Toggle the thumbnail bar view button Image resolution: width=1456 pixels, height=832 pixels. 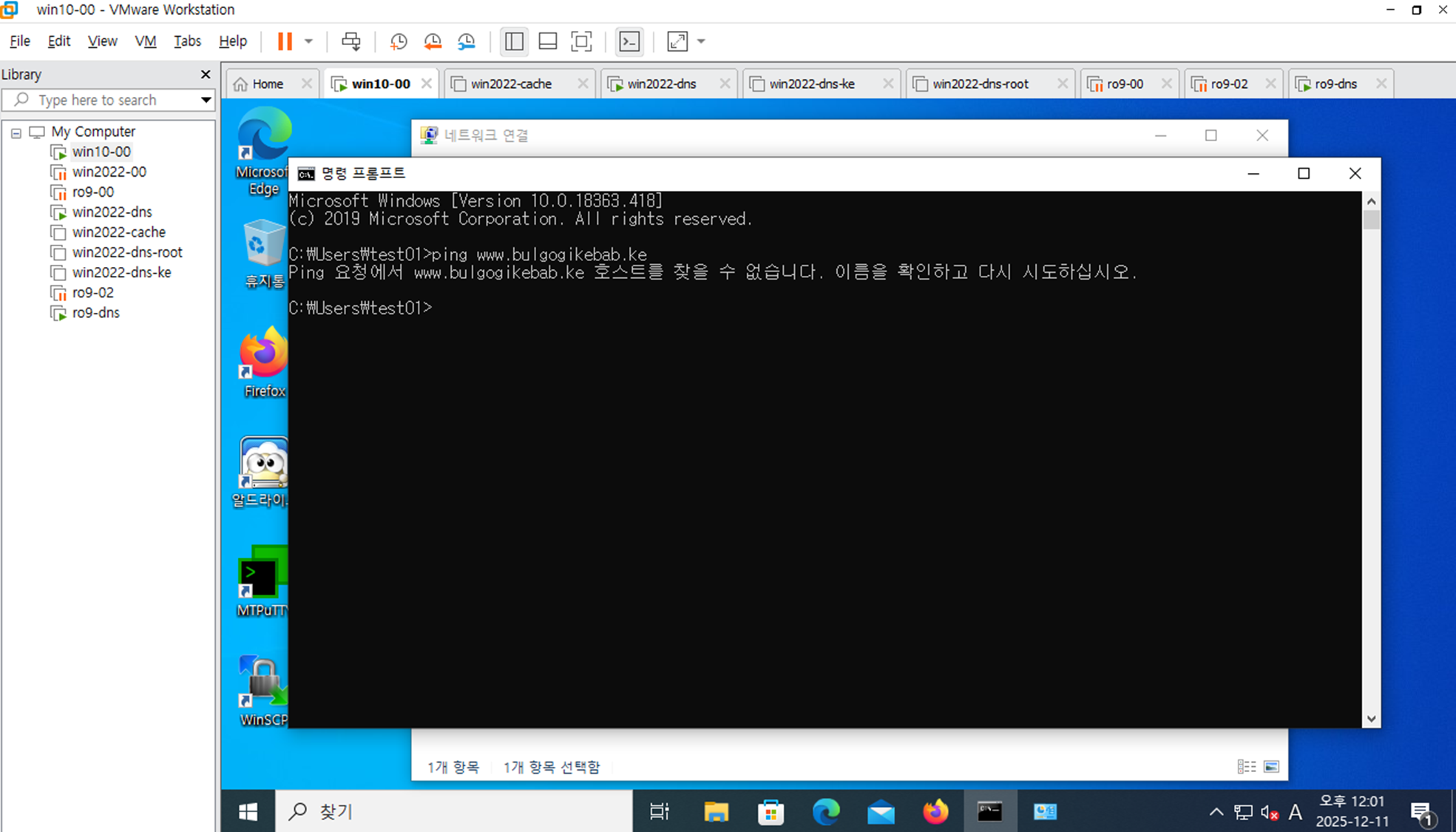(x=548, y=41)
